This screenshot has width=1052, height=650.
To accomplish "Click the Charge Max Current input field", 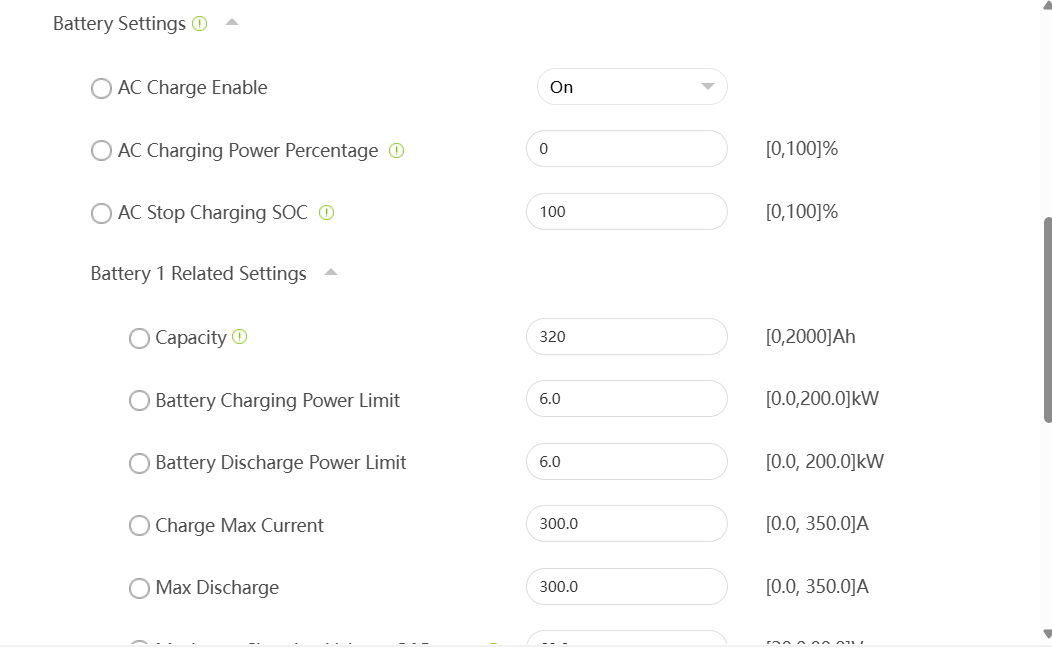I will pos(626,524).
